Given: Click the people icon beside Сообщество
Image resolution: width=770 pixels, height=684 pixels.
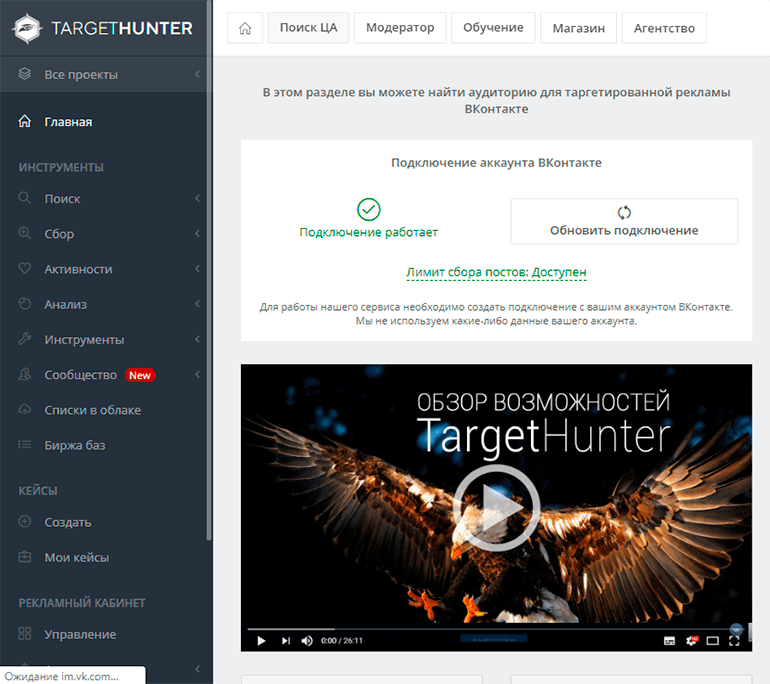Looking at the screenshot, I should [x=25, y=374].
